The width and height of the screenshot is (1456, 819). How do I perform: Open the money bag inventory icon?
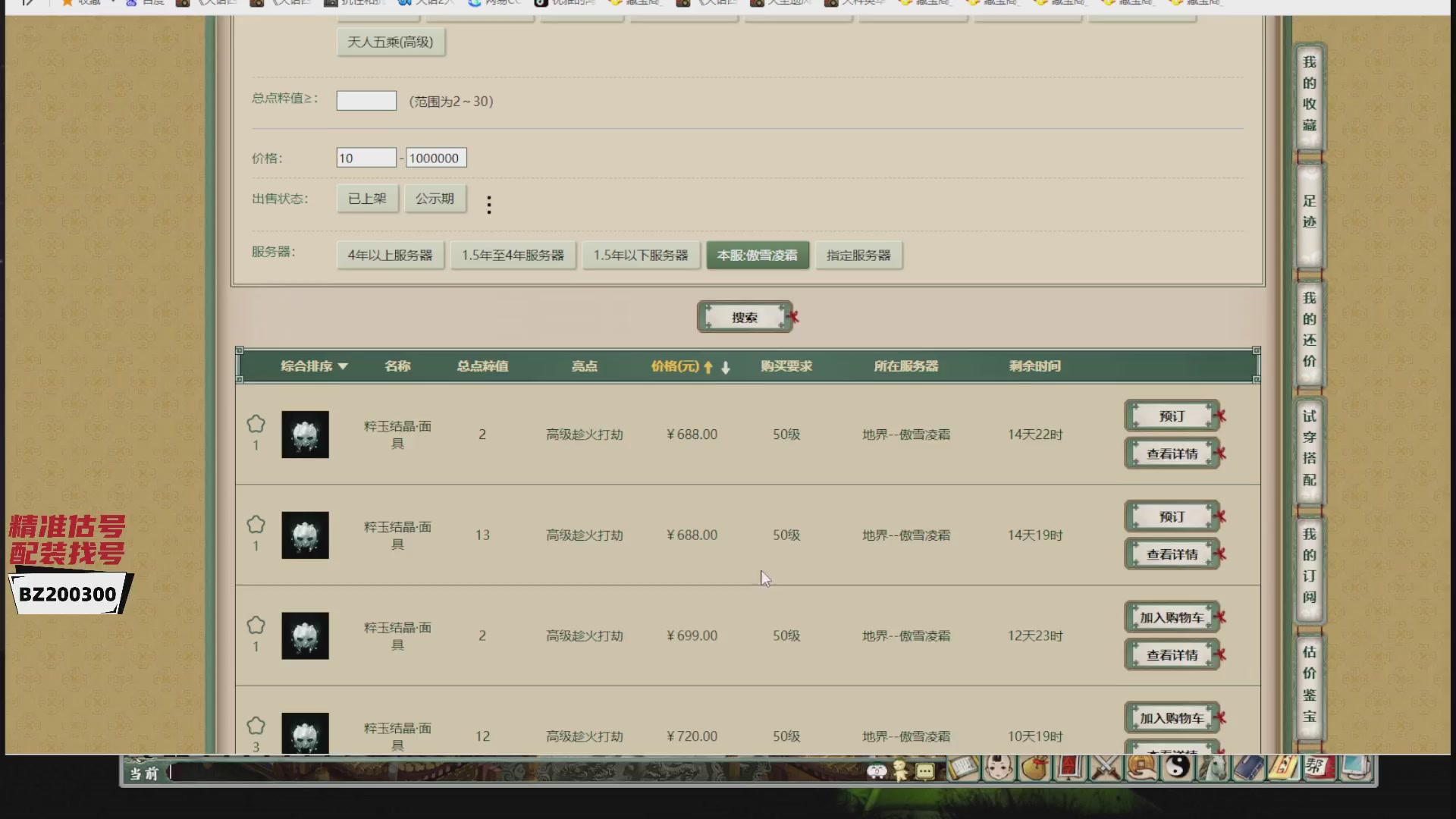click(1034, 767)
